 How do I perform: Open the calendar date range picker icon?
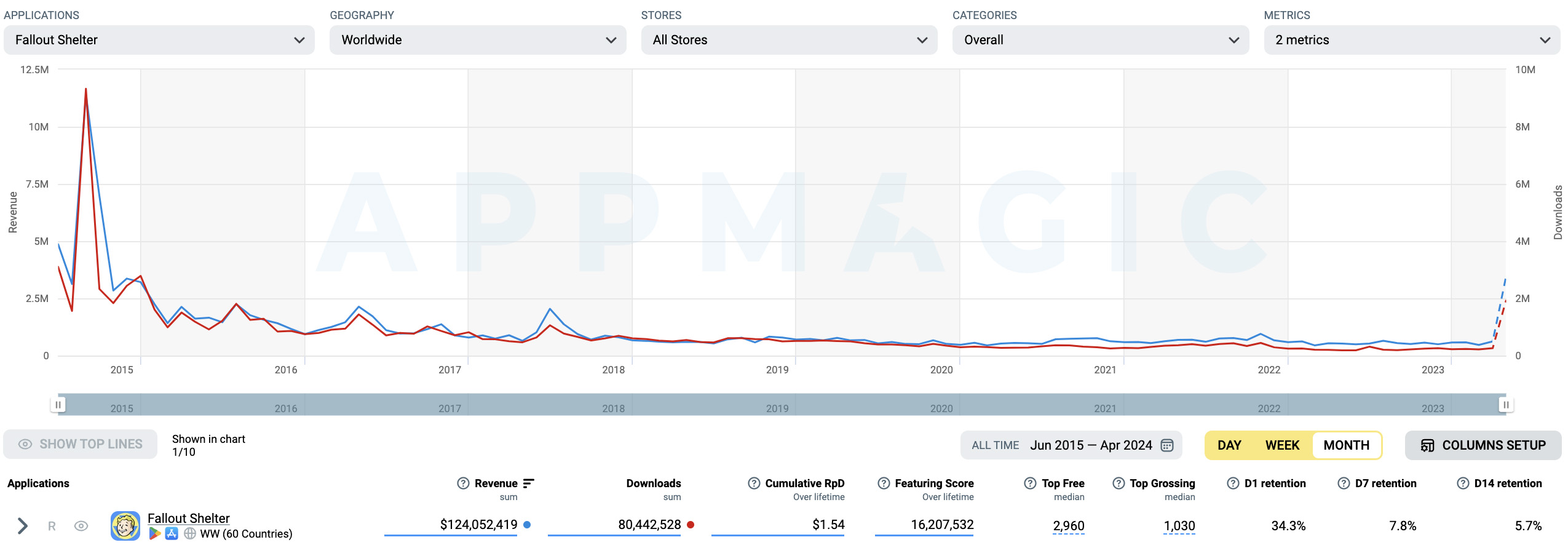1166,445
